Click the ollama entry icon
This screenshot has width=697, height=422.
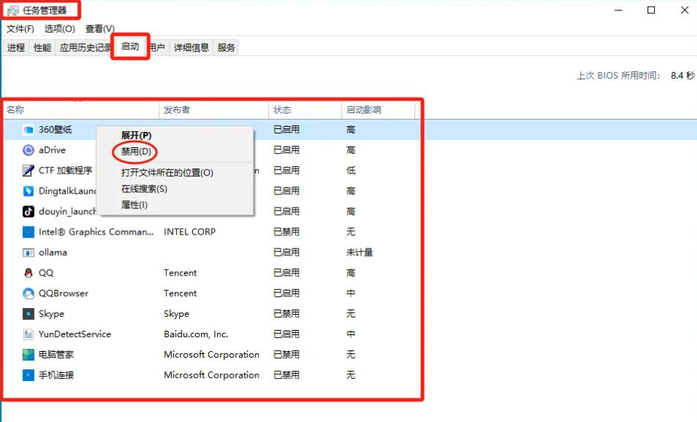click(x=28, y=253)
